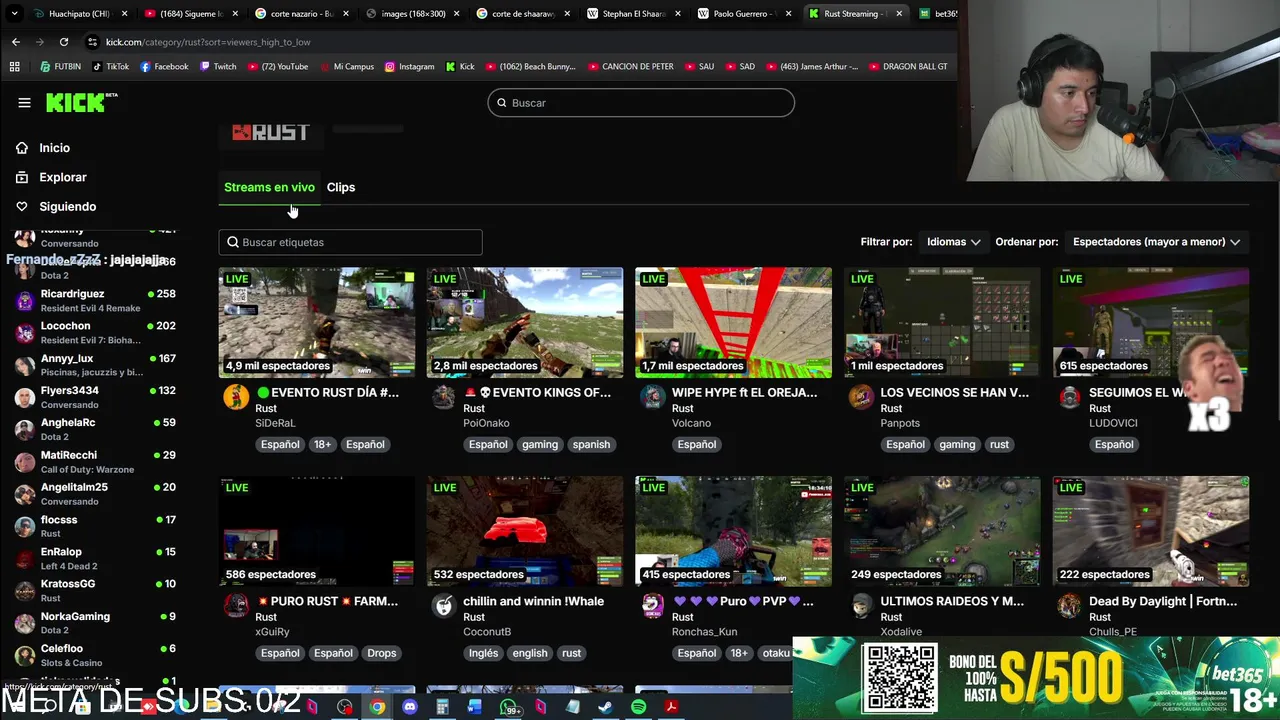Click the Buscar search field
Screen dimensions: 1280x720
tap(641, 103)
